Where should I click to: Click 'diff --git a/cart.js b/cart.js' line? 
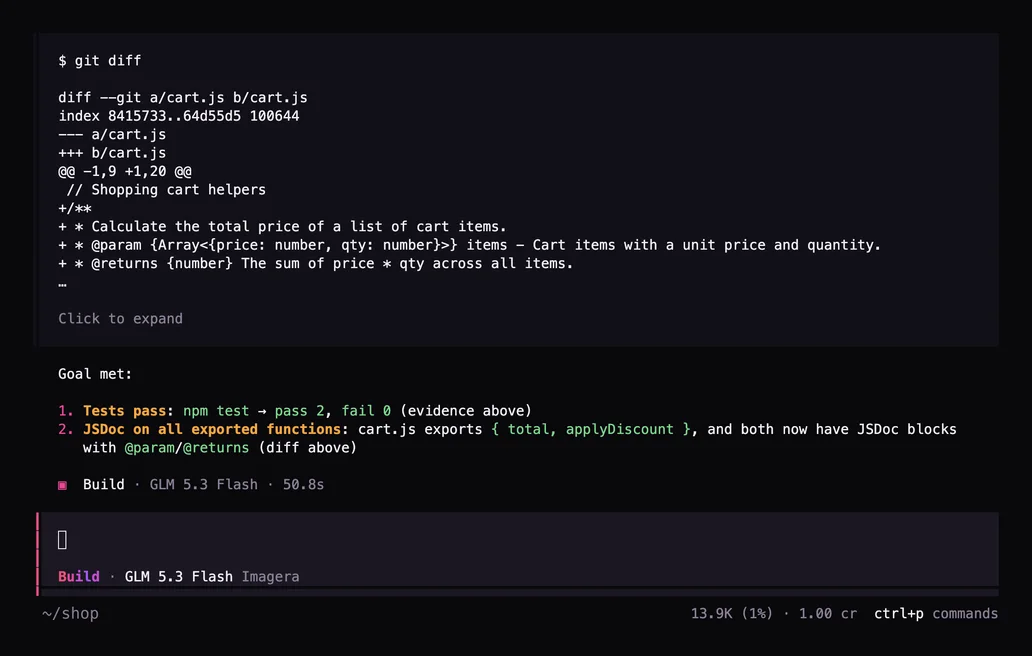pos(183,97)
